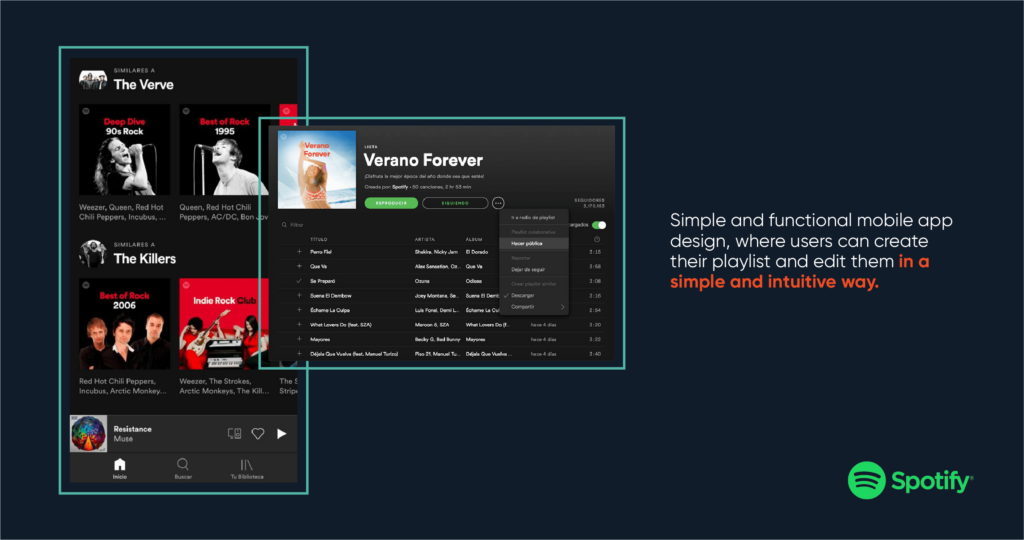Click the SIGUIENDO follow button
Image resolution: width=1024 pixels, height=540 pixels.
tap(455, 203)
